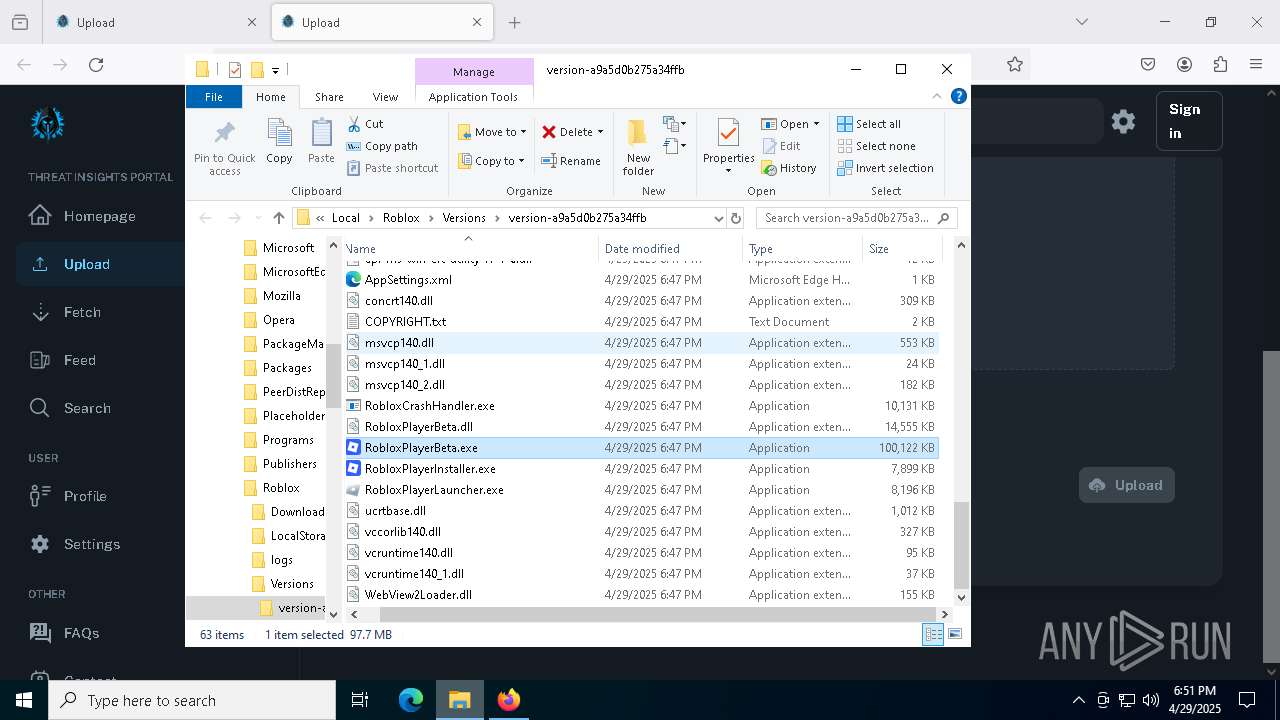The height and width of the screenshot is (720, 1280).
Task: Click the Paste ribbon icon
Action: pos(321,141)
